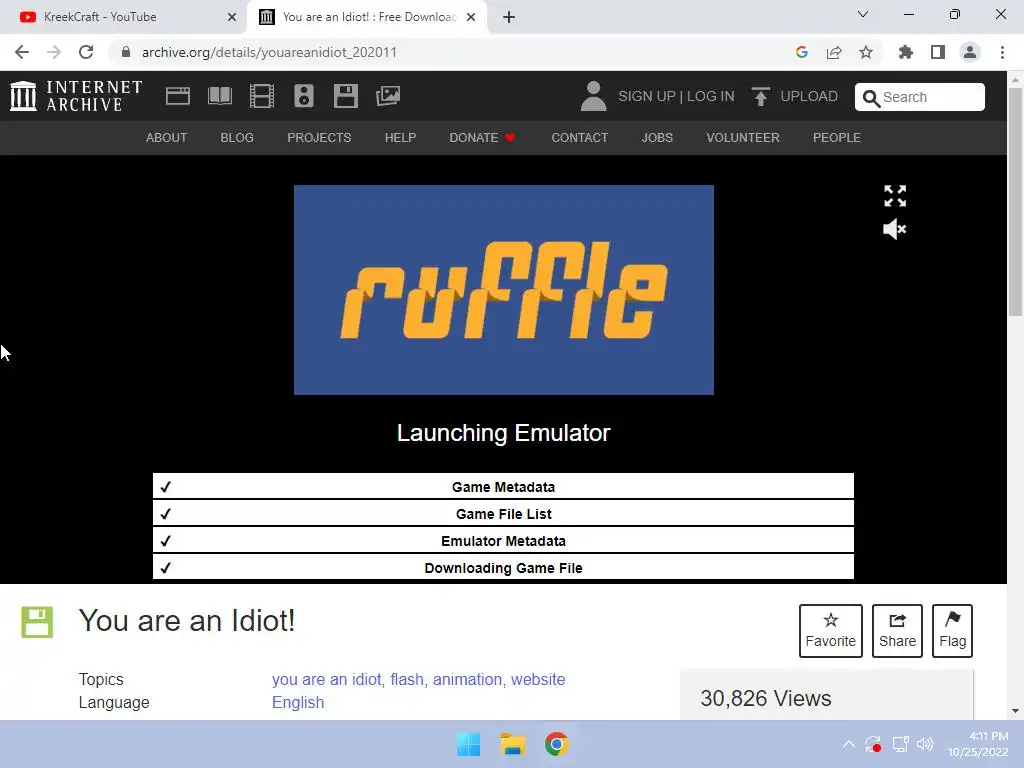Click the Favorite button
1024x768 pixels.
[831, 631]
